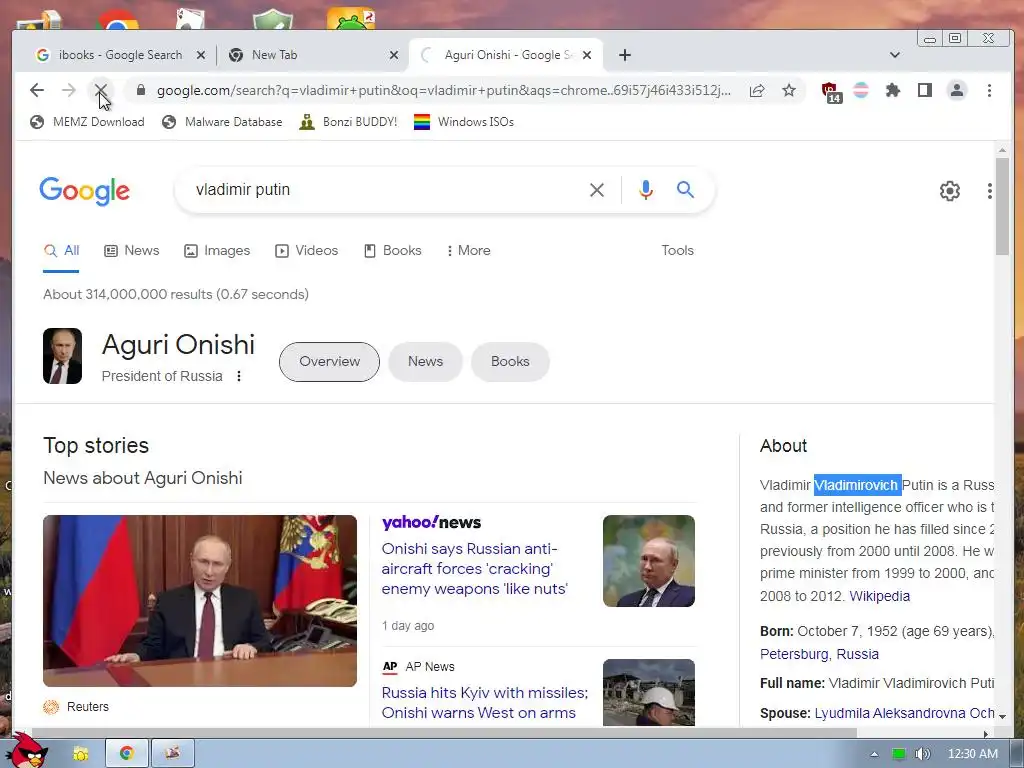The height and width of the screenshot is (768, 1024).
Task: Select the Books results tab
Action: tap(392, 251)
